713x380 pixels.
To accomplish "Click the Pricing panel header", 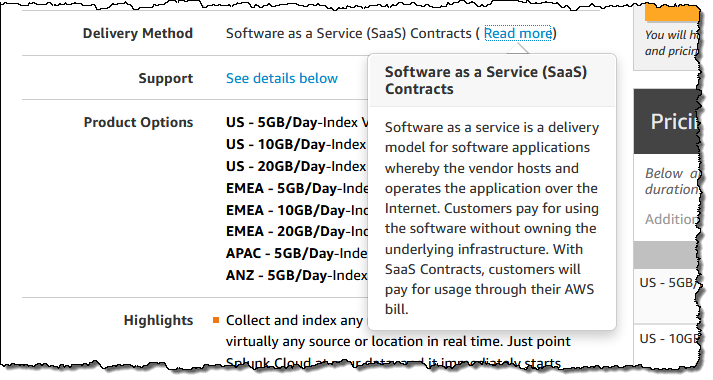I will [x=667, y=121].
